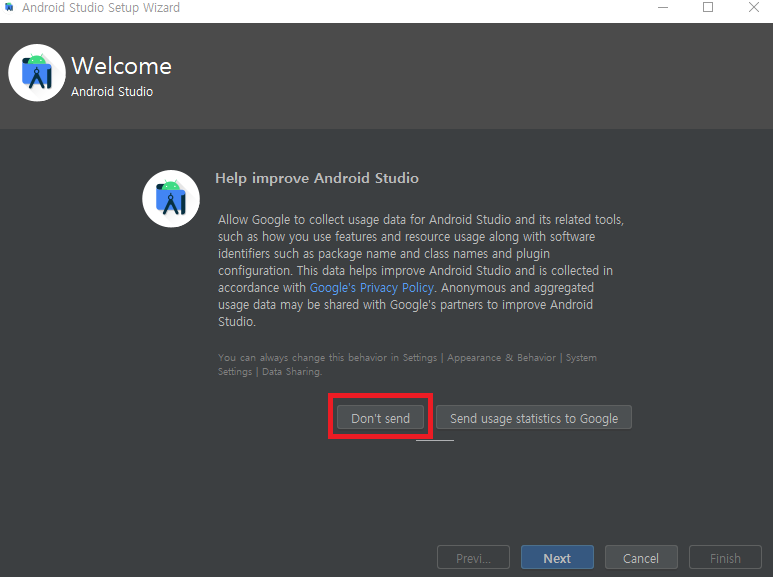Click the disabled Finish button
773x577 pixels.
(725, 558)
